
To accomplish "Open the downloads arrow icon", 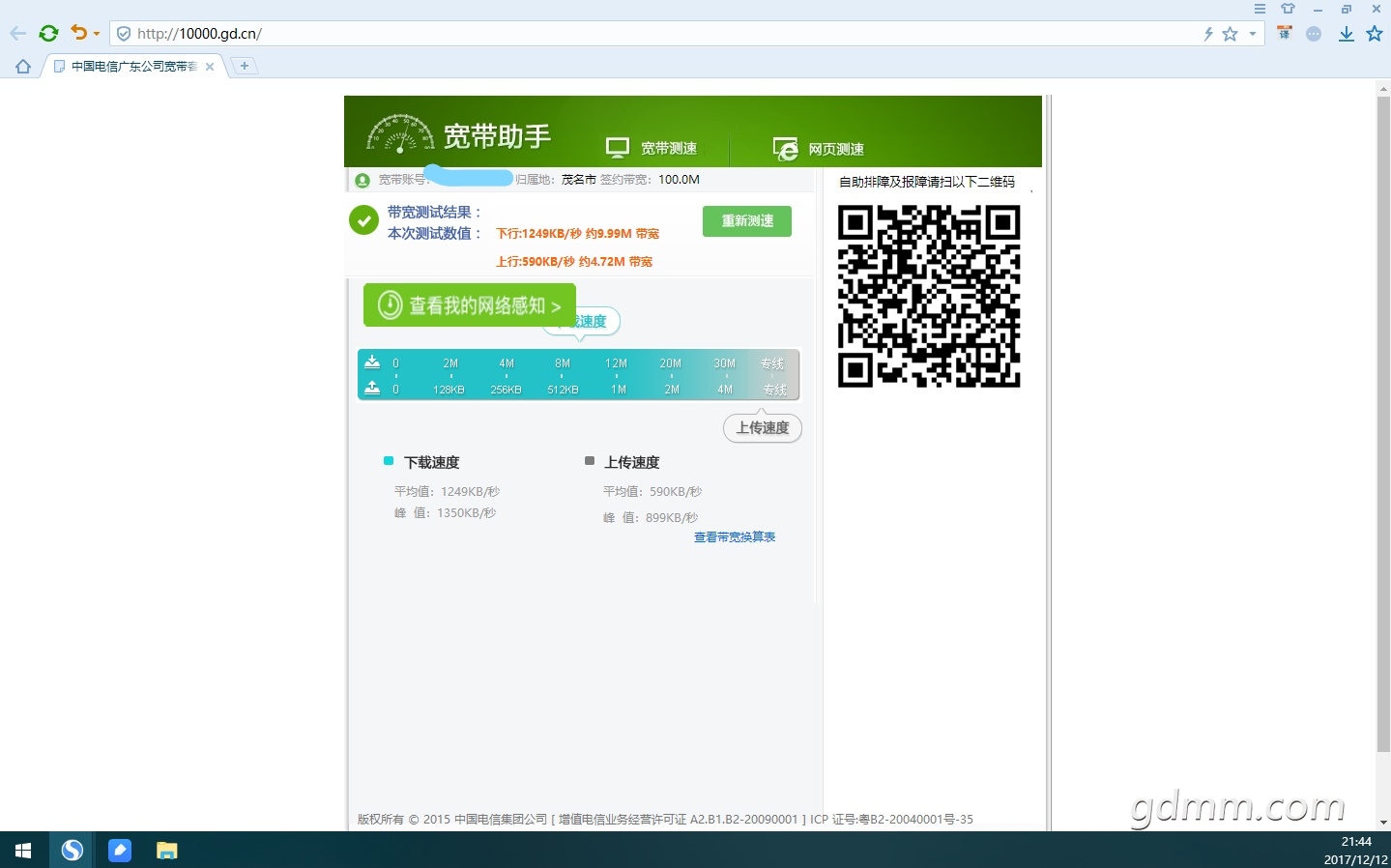I will coord(1346,34).
